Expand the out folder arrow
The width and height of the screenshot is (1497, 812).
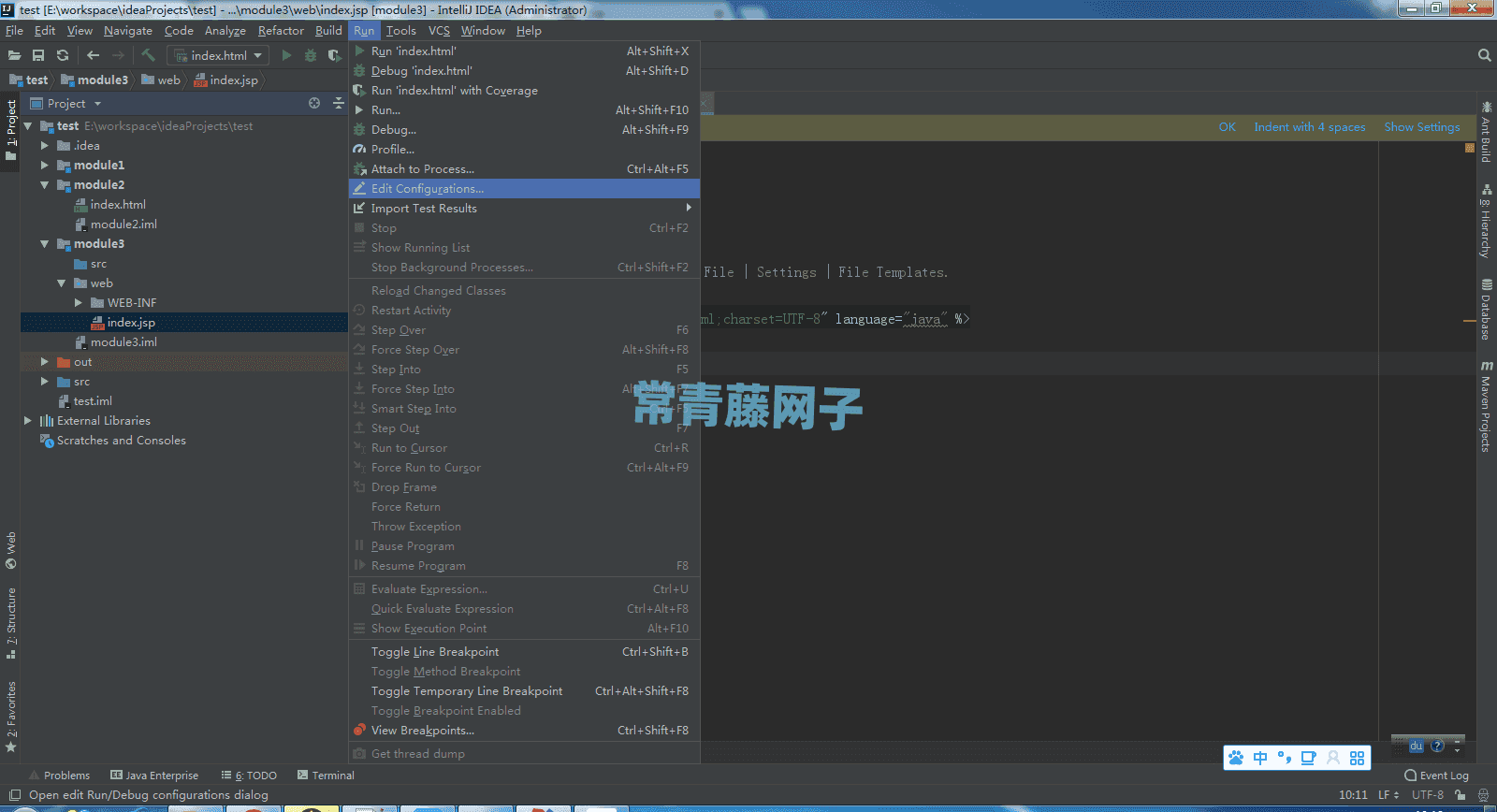pos(44,361)
